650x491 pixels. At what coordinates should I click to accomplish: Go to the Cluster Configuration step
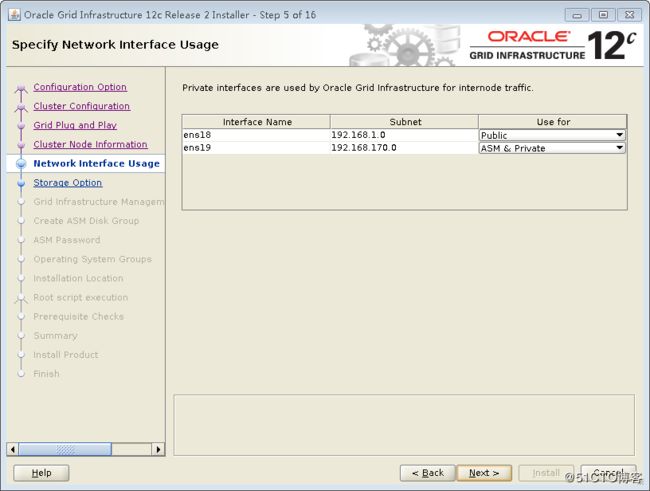click(x=82, y=106)
